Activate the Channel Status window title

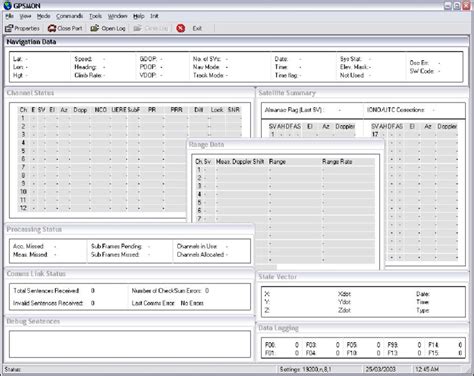(x=30, y=93)
